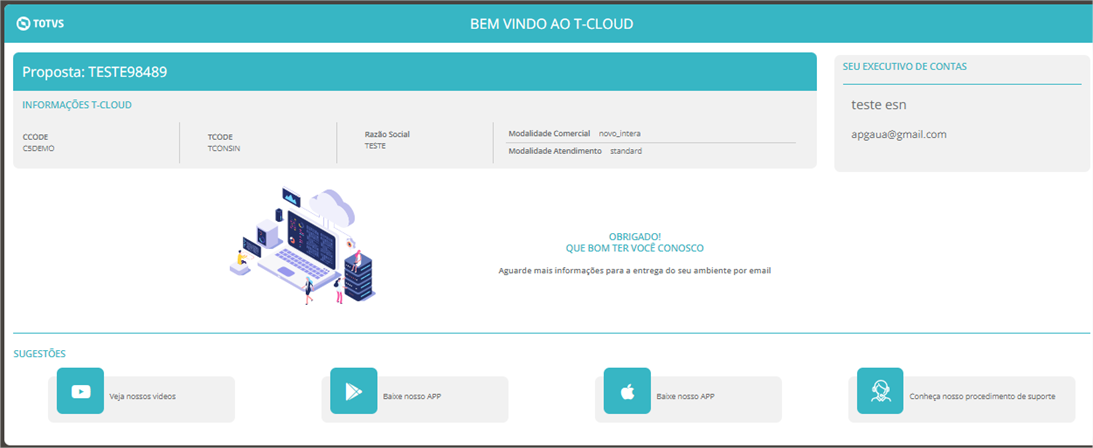This screenshot has width=1093, height=448.
Task: Click the TOTVS logo in header
Action: coord(40,24)
